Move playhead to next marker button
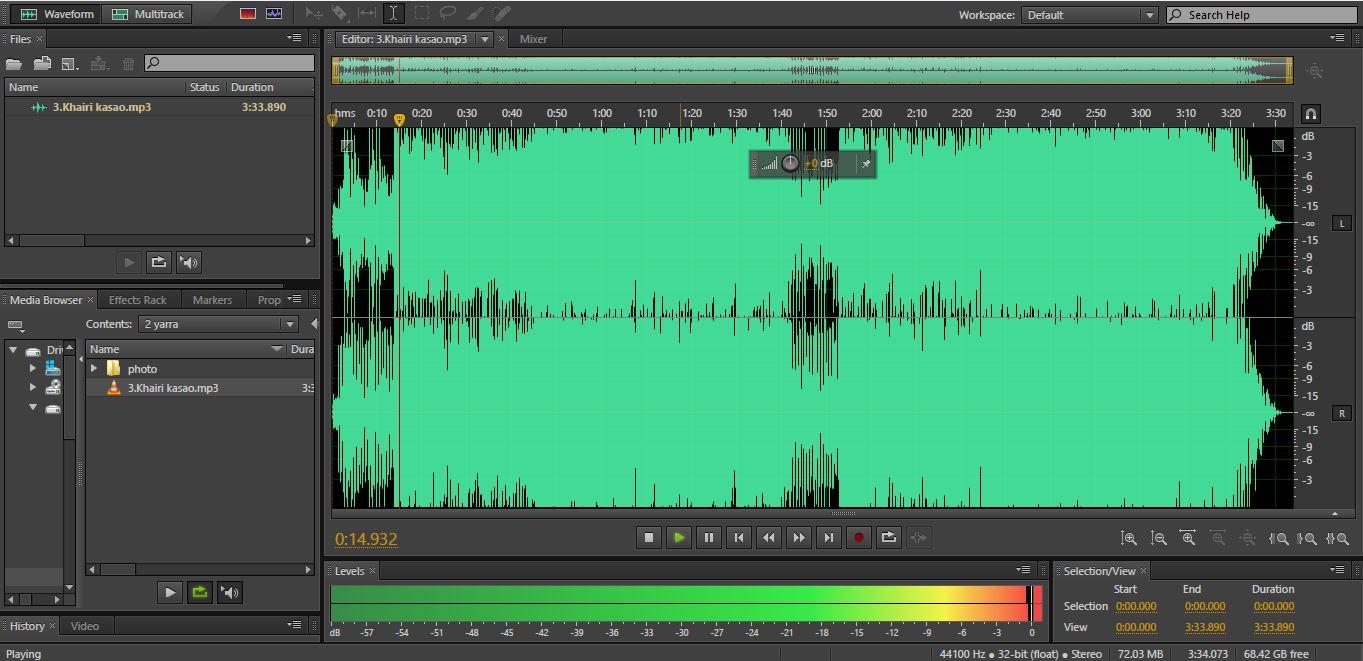This screenshot has width=1363, height=661. [x=828, y=538]
